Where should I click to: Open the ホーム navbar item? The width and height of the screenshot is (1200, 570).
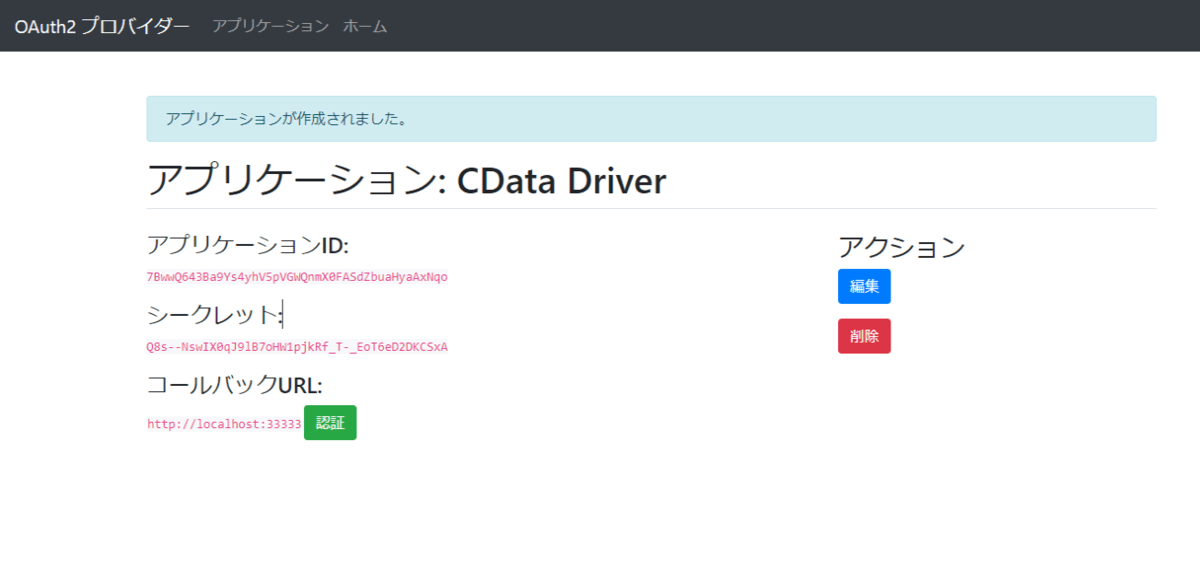tap(365, 26)
